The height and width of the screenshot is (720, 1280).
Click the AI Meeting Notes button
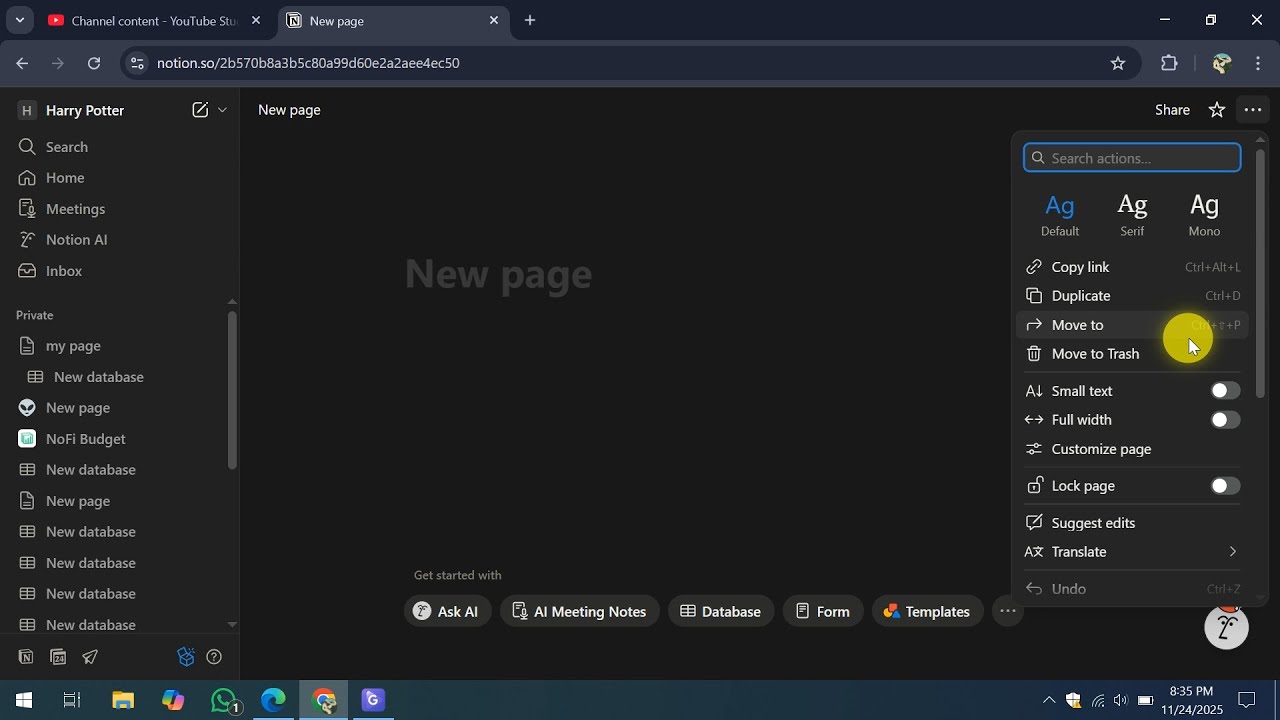[x=580, y=611]
